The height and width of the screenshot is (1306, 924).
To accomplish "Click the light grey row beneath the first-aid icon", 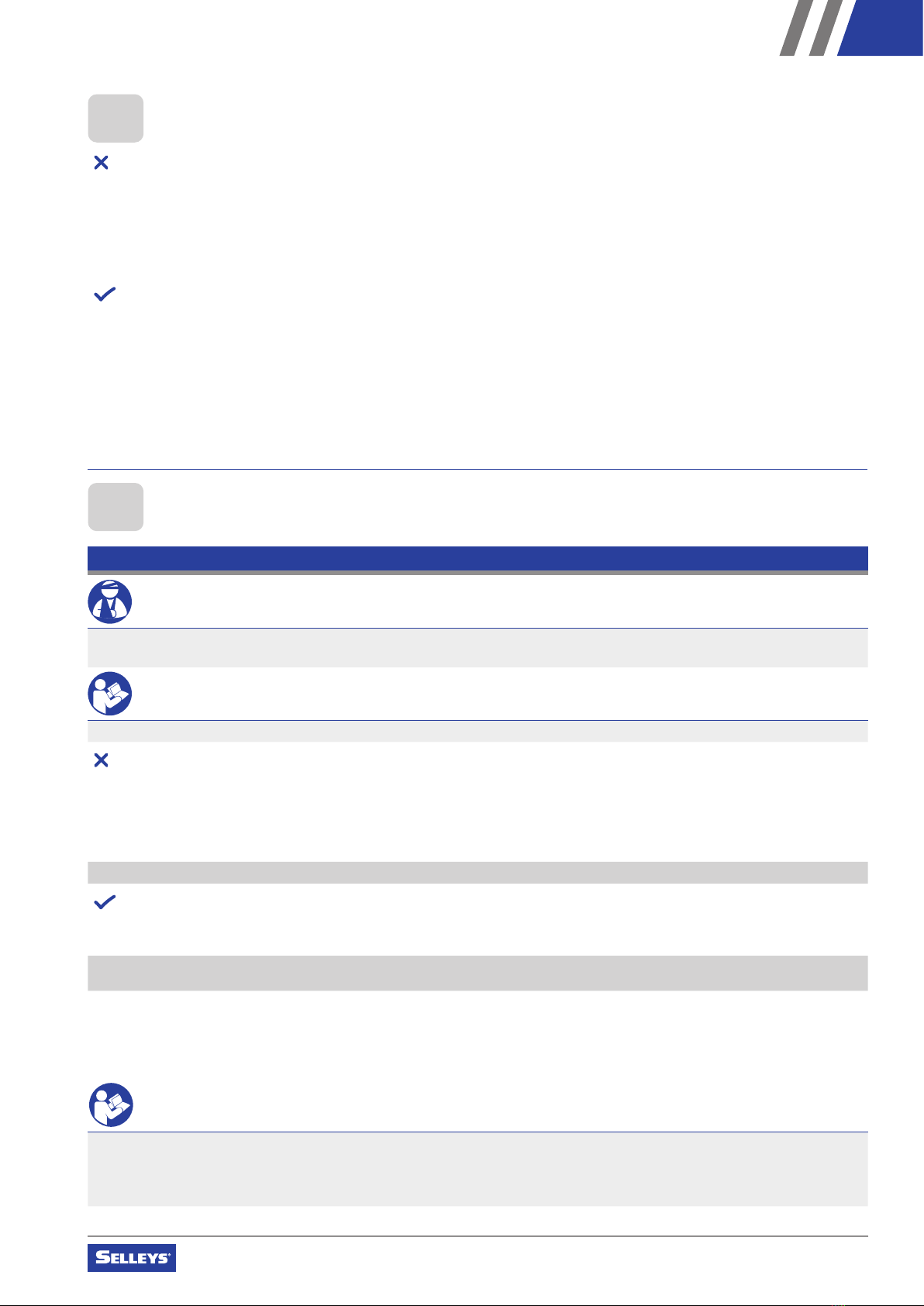I will (478, 648).
